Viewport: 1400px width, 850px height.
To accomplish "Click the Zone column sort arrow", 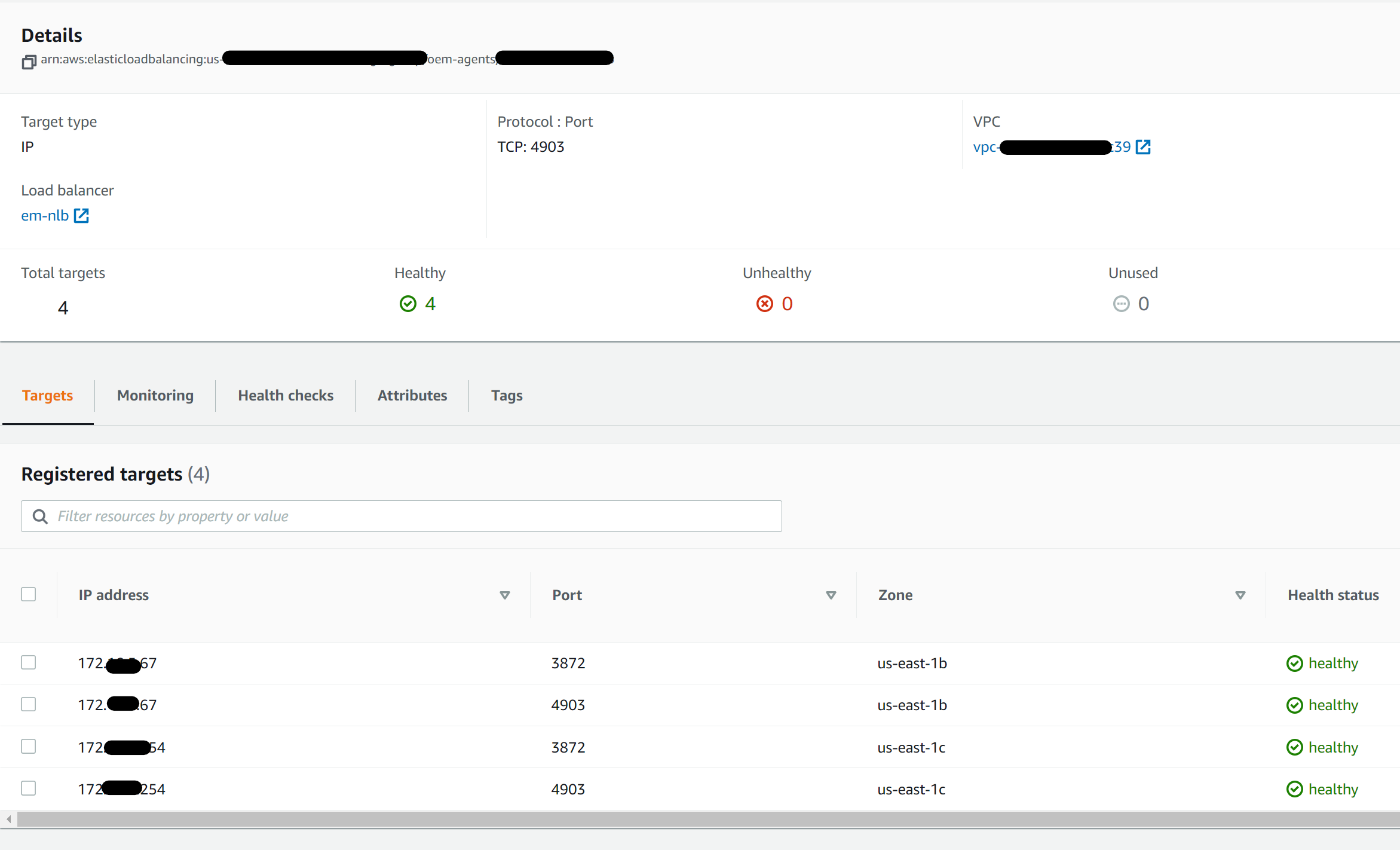I will [x=1240, y=595].
